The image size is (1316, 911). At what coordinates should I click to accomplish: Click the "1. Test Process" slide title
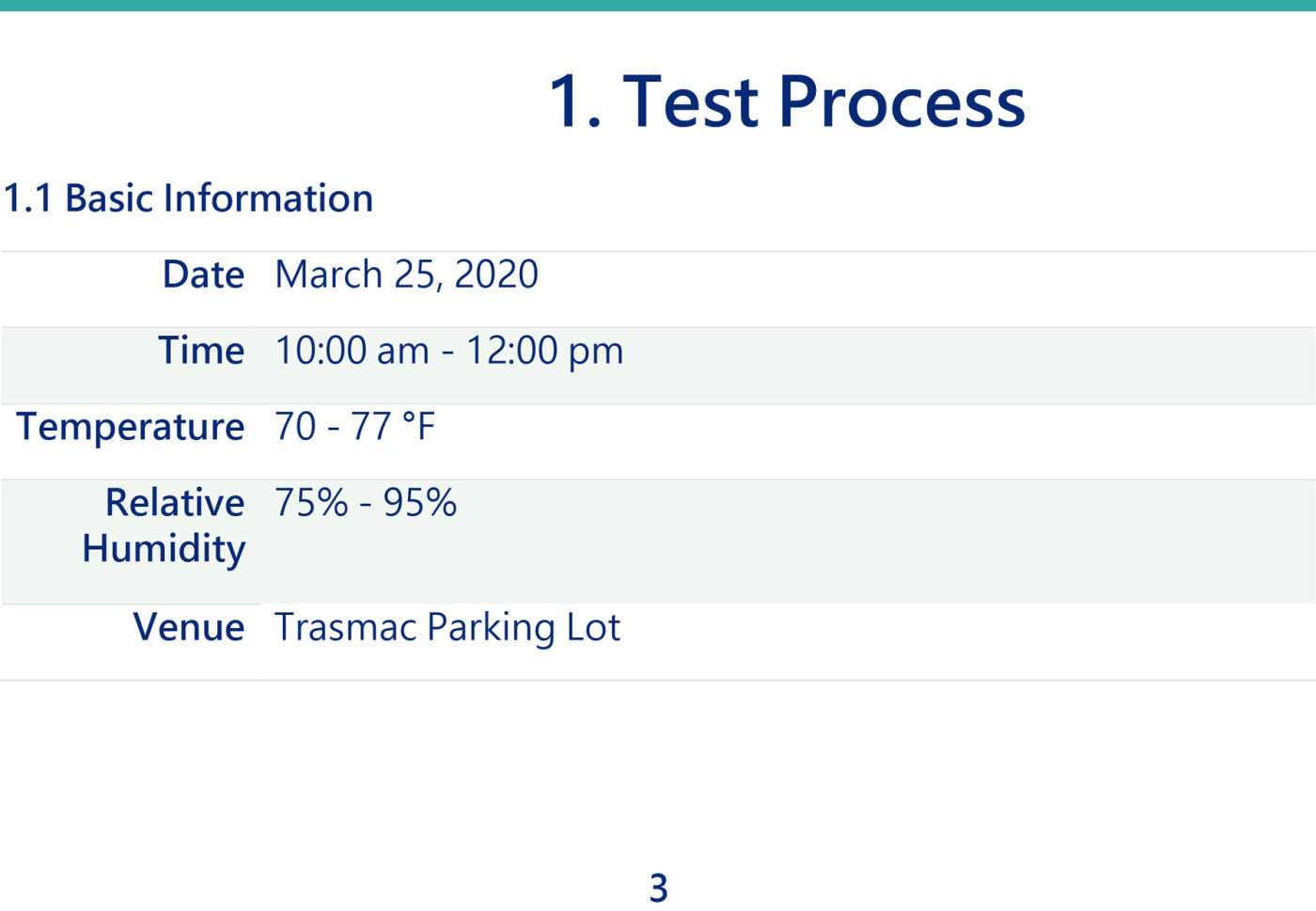(x=786, y=102)
